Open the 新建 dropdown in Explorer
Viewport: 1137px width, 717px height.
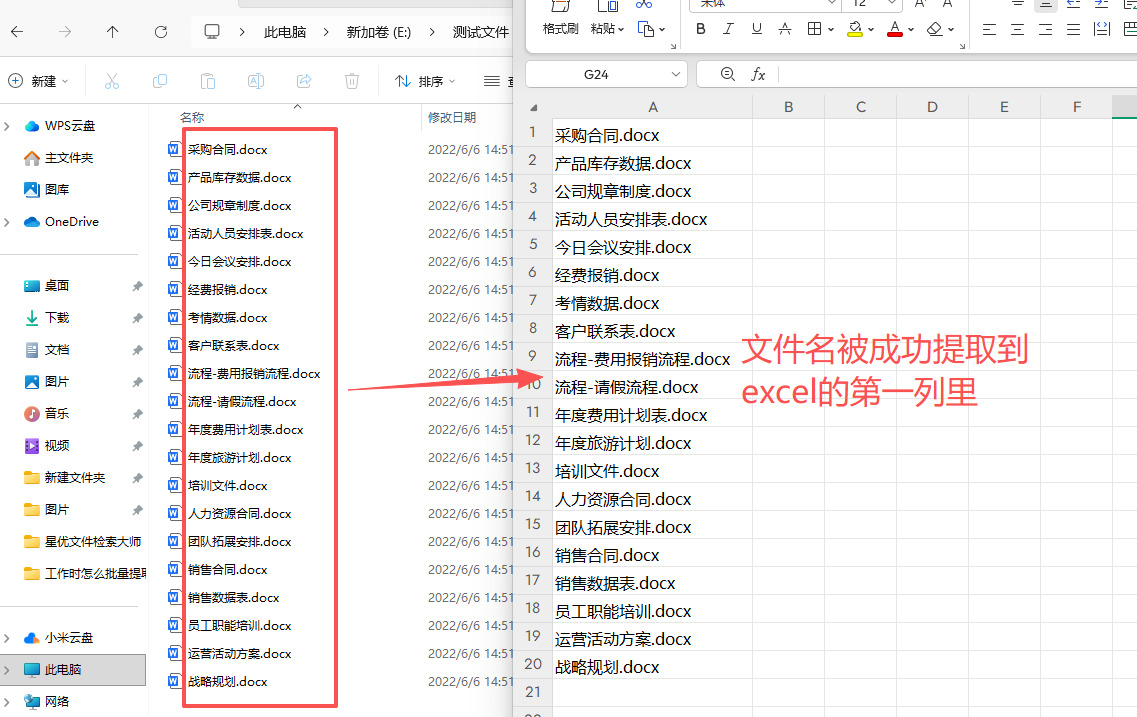pyautogui.click(x=38, y=81)
